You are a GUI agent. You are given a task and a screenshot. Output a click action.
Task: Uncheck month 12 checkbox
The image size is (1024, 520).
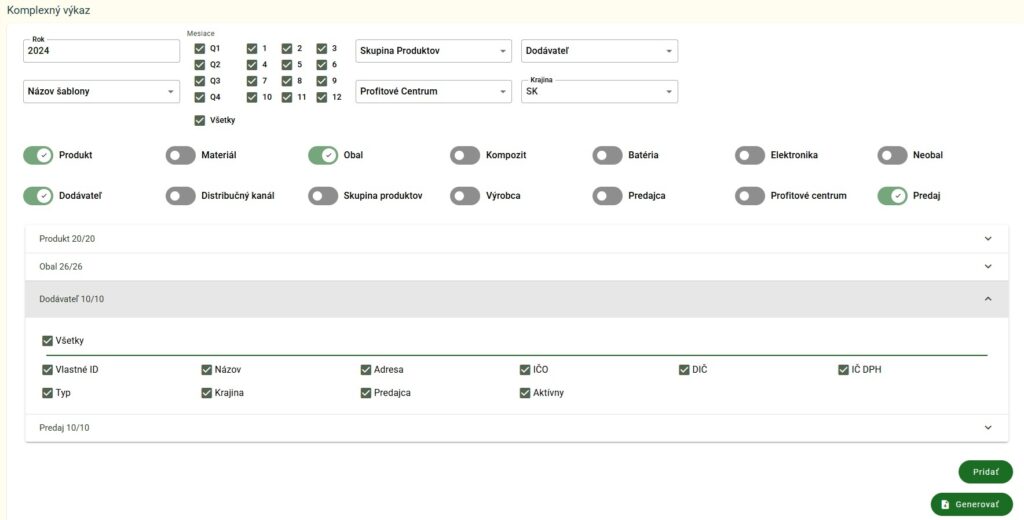322,98
